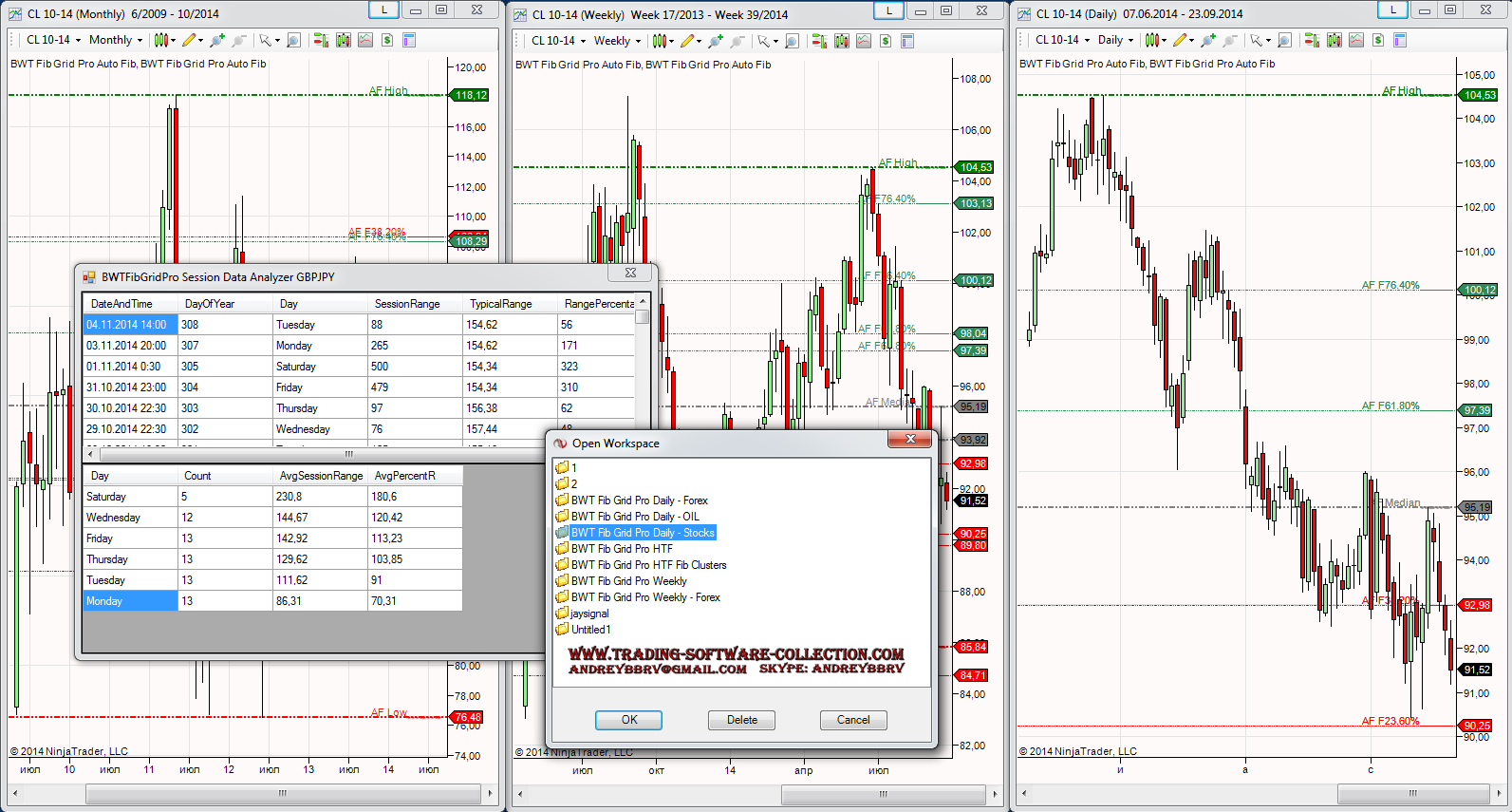Screen dimensions: 1512x812
Task: Click Delete in Open Workspace dialog
Action: [741, 720]
